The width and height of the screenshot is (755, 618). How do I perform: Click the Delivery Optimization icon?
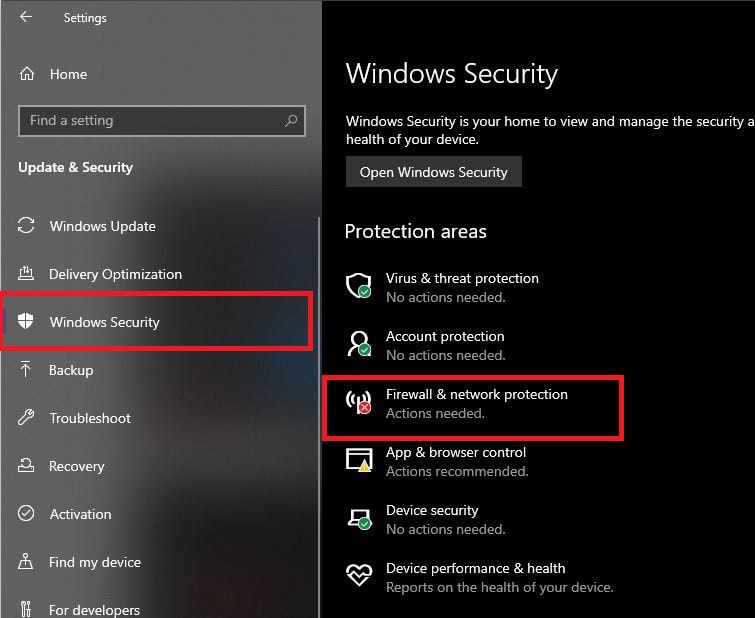tap(27, 274)
